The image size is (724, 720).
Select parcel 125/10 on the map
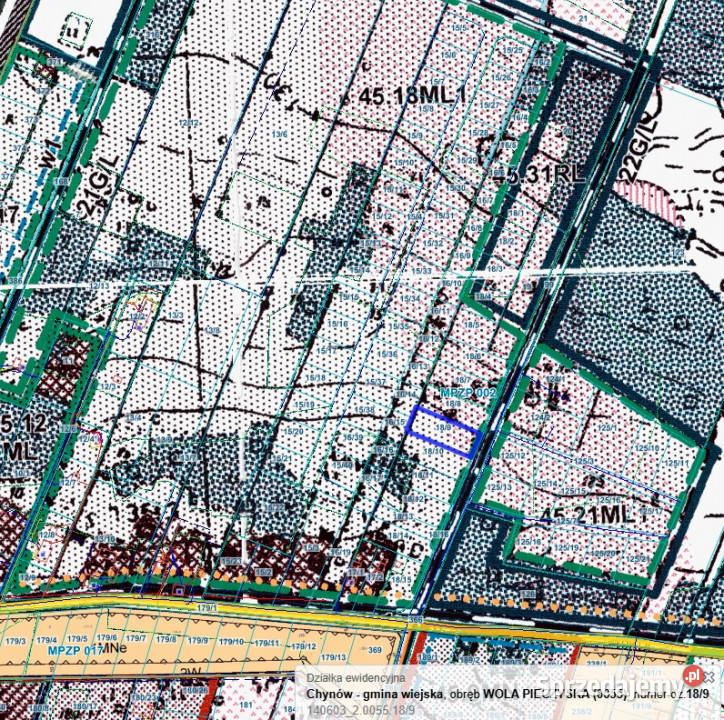[646, 448]
